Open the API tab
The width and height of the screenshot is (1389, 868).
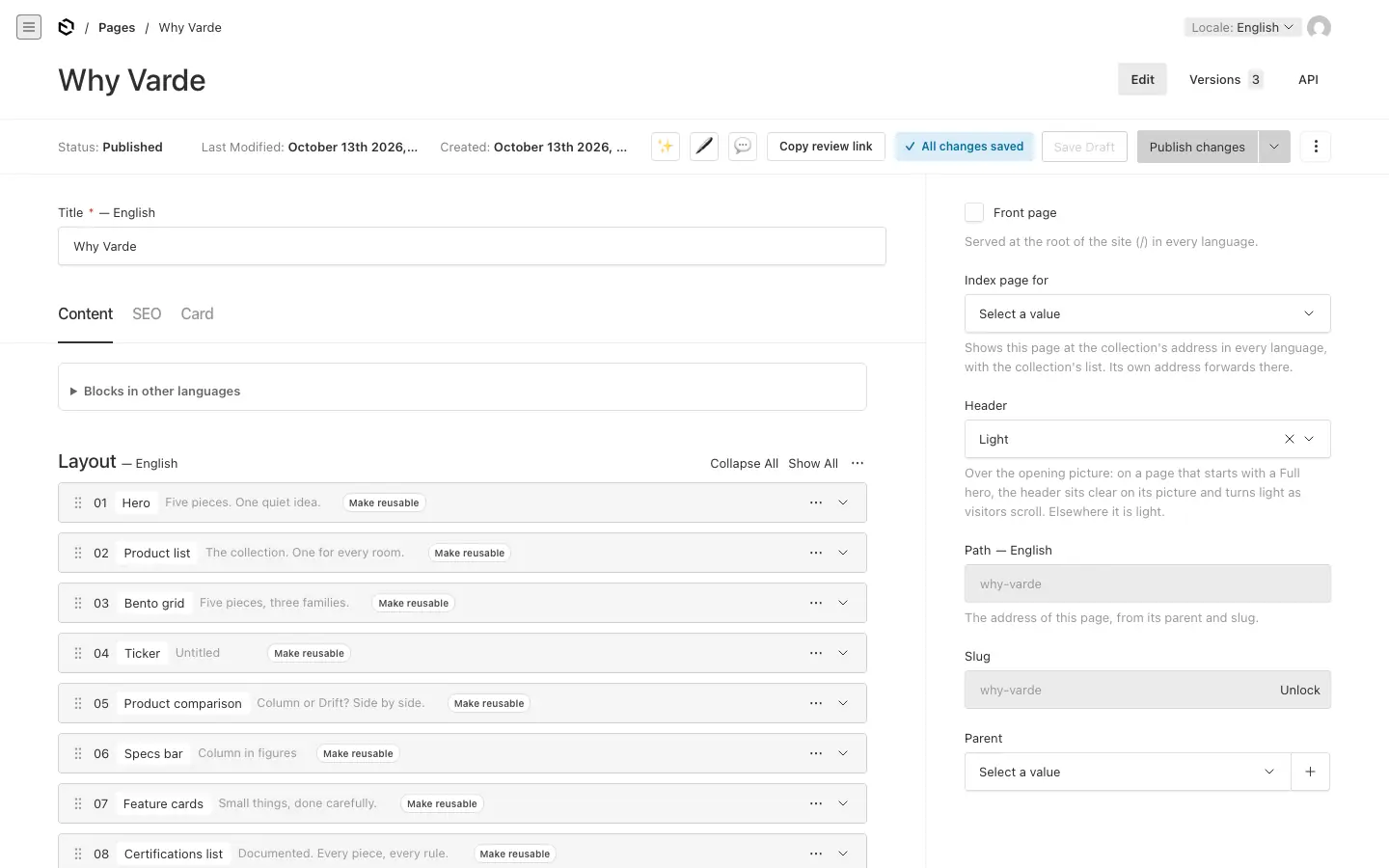click(1308, 79)
